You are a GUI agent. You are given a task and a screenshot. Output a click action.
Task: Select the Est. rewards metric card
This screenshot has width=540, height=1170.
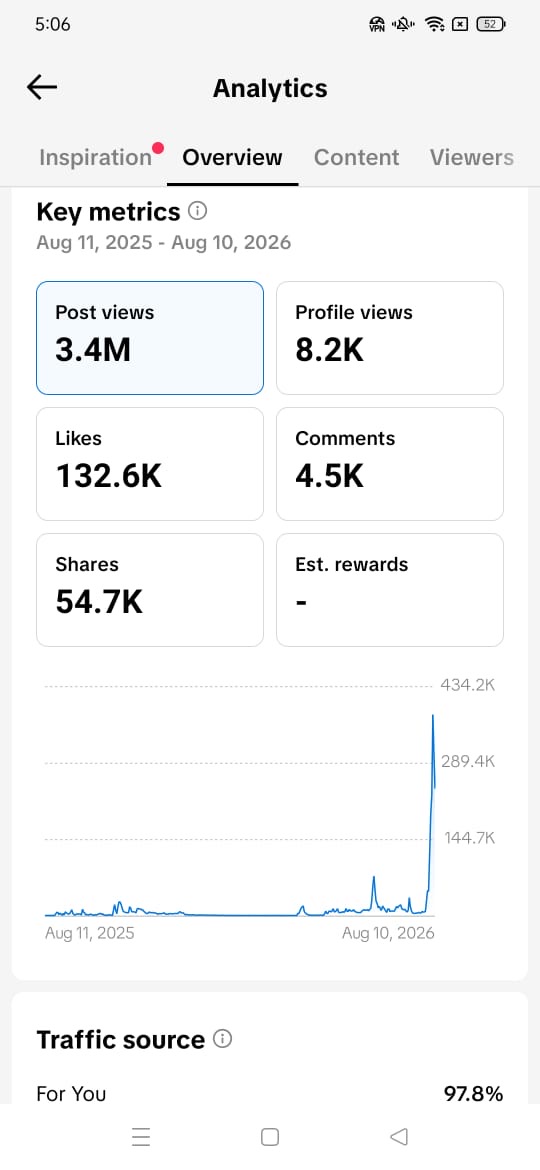coord(390,589)
